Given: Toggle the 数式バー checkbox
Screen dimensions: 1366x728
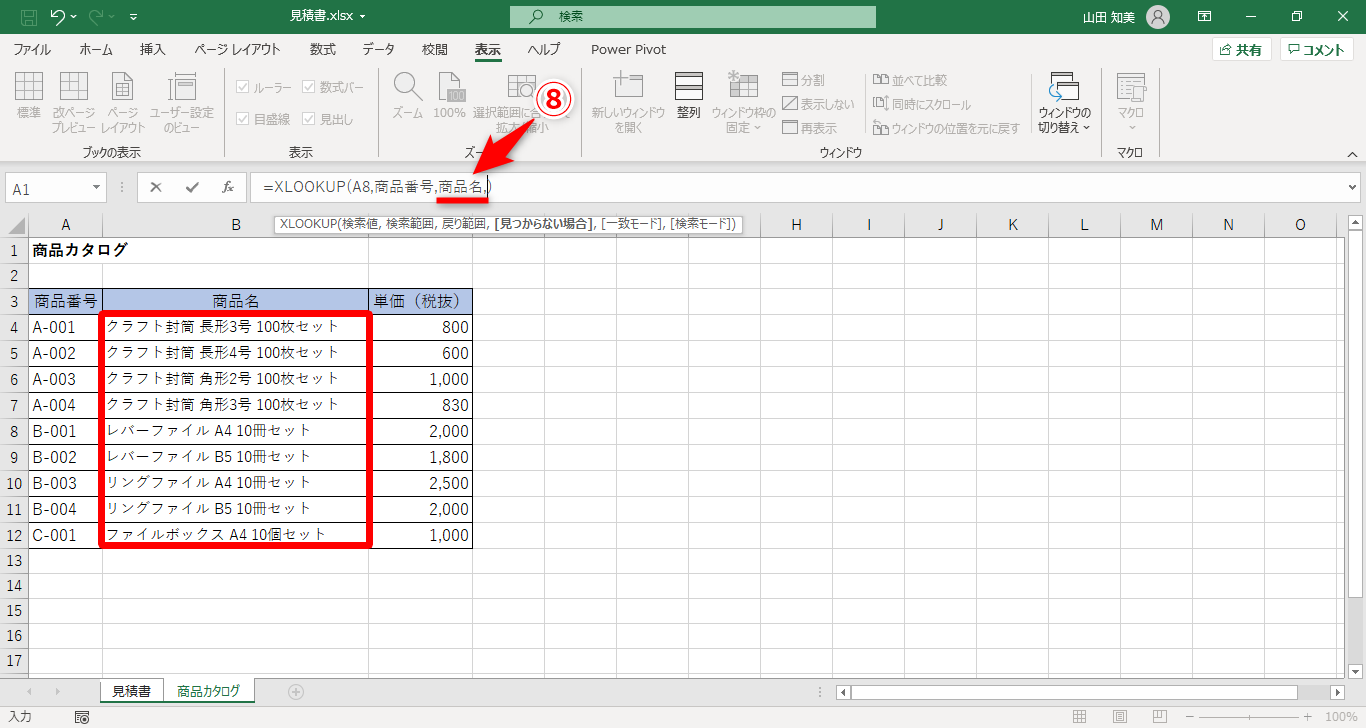Looking at the screenshot, I should [x=308, y=88].
